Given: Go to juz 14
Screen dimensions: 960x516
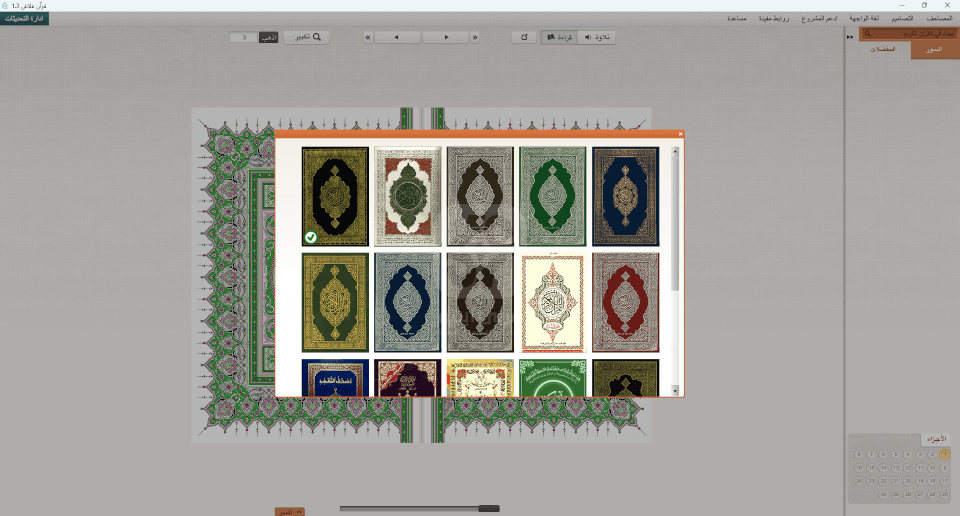Looking at the screenshot, I should click(x=883, y=468).
